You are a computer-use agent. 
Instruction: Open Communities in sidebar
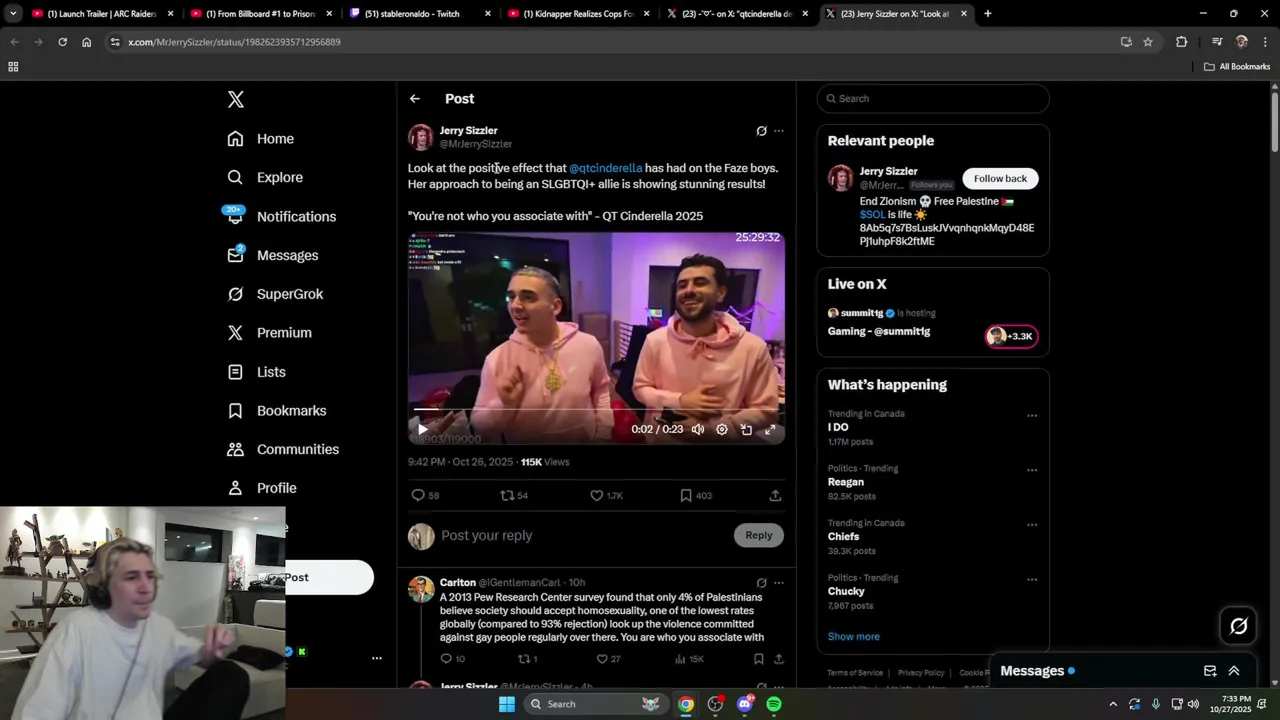coord(283,449)
